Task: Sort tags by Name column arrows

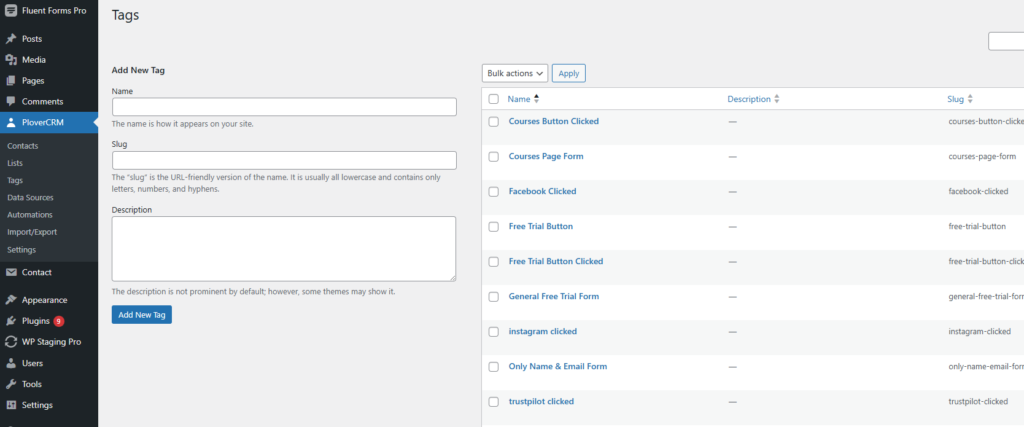Action: (536, 99)
